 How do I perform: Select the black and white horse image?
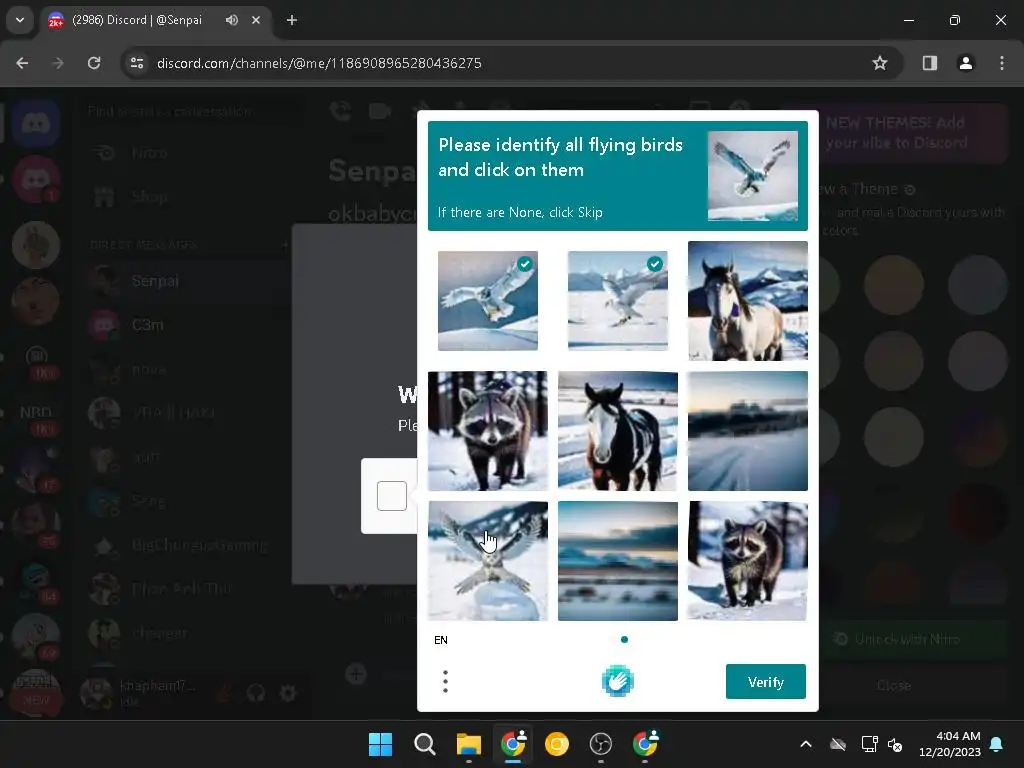point(618,431)
